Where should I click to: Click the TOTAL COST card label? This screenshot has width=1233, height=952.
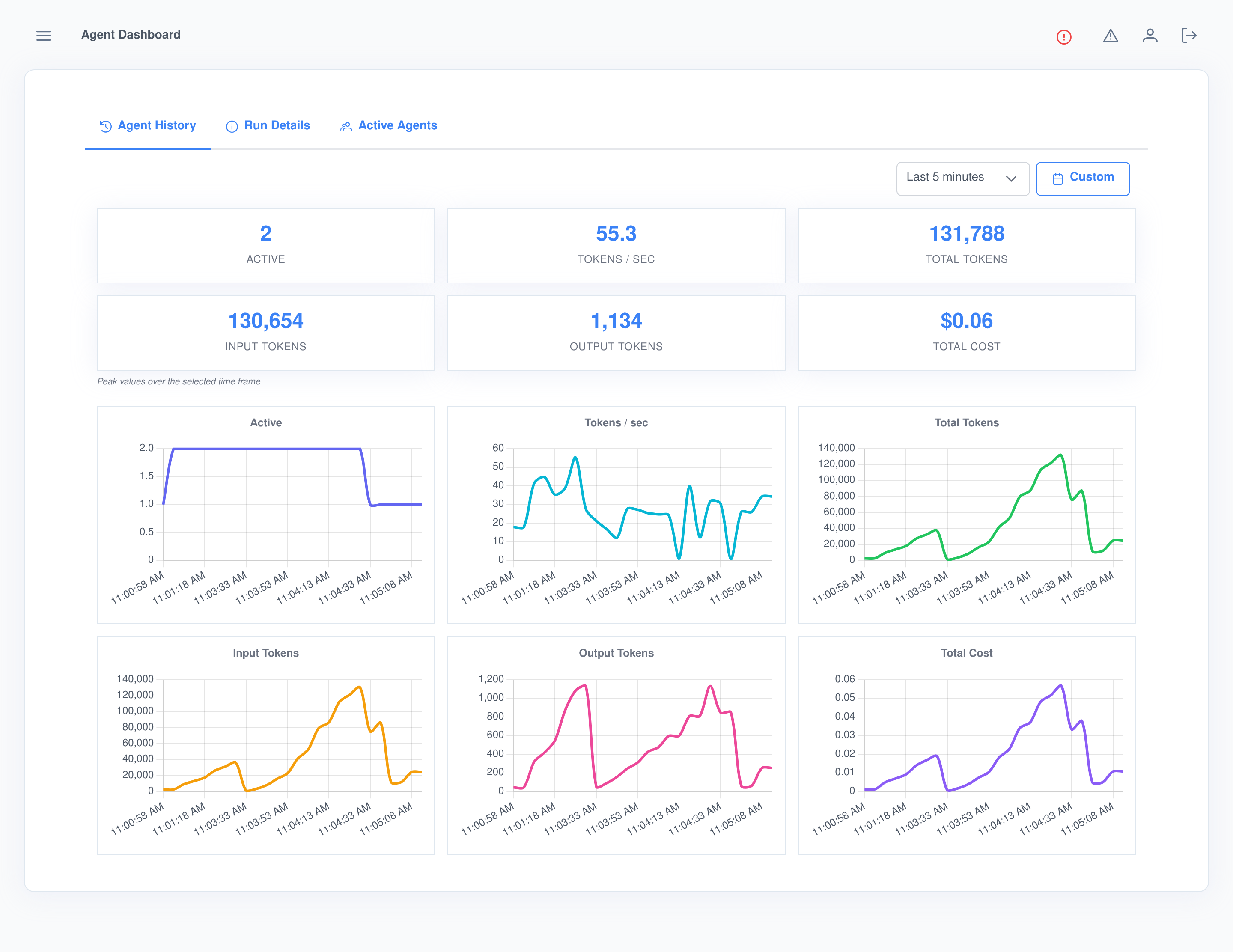(967, 346)
